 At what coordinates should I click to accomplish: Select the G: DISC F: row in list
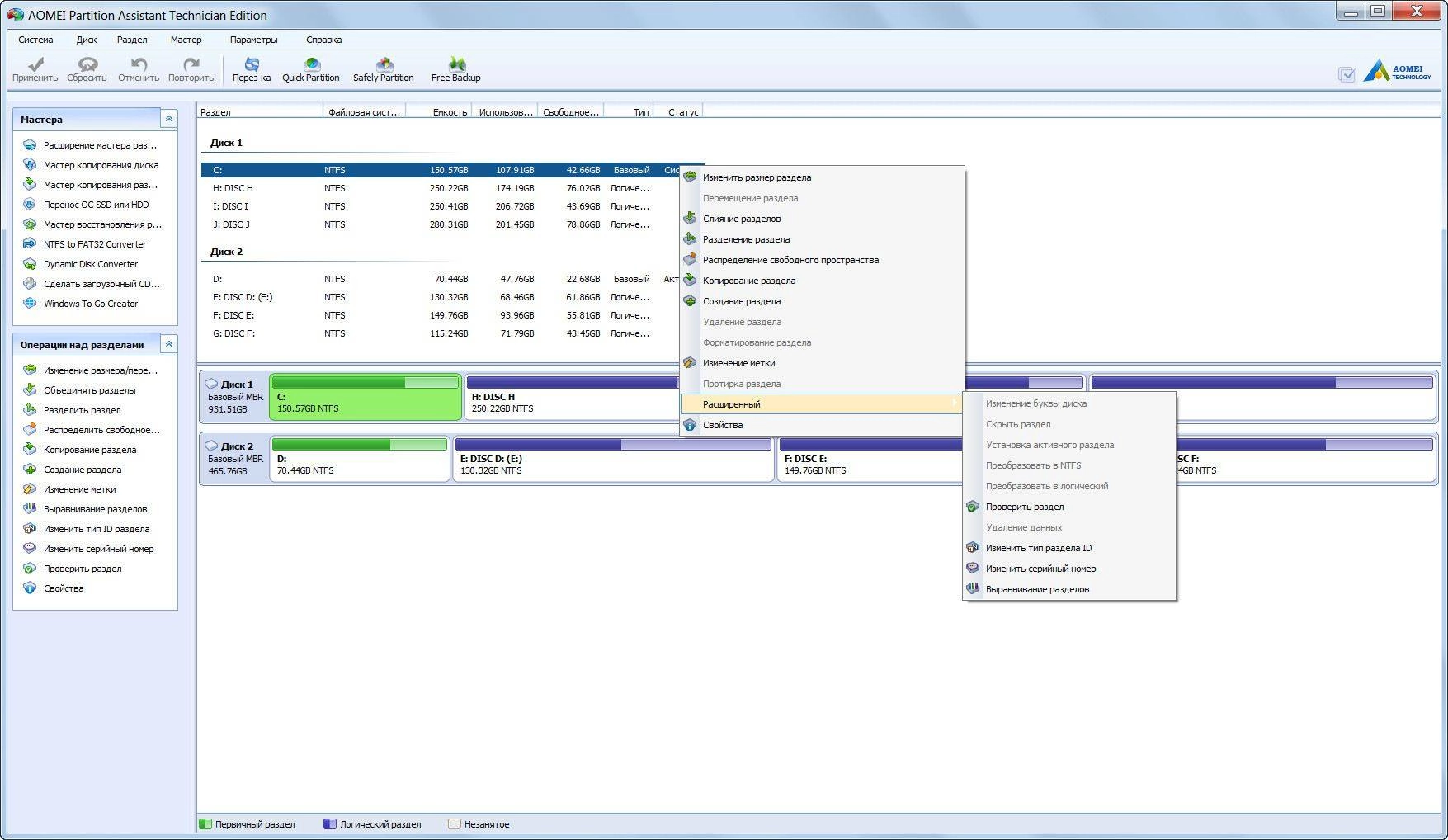pyautogui.click(x=452, y=333)
